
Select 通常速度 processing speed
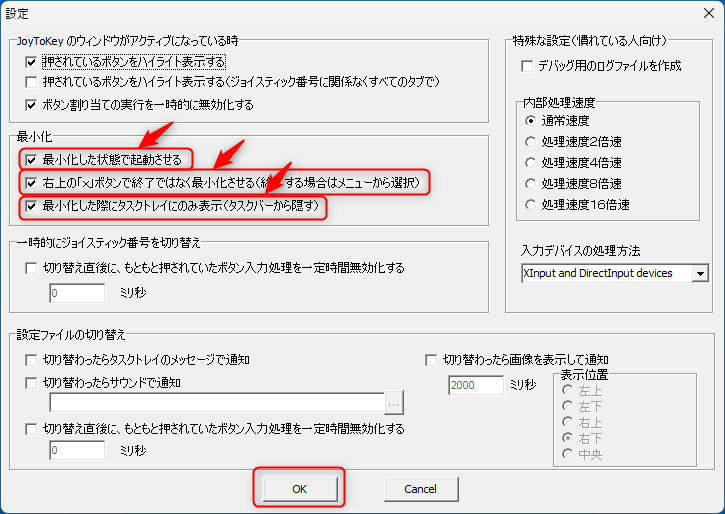click(x=531, y=120)
